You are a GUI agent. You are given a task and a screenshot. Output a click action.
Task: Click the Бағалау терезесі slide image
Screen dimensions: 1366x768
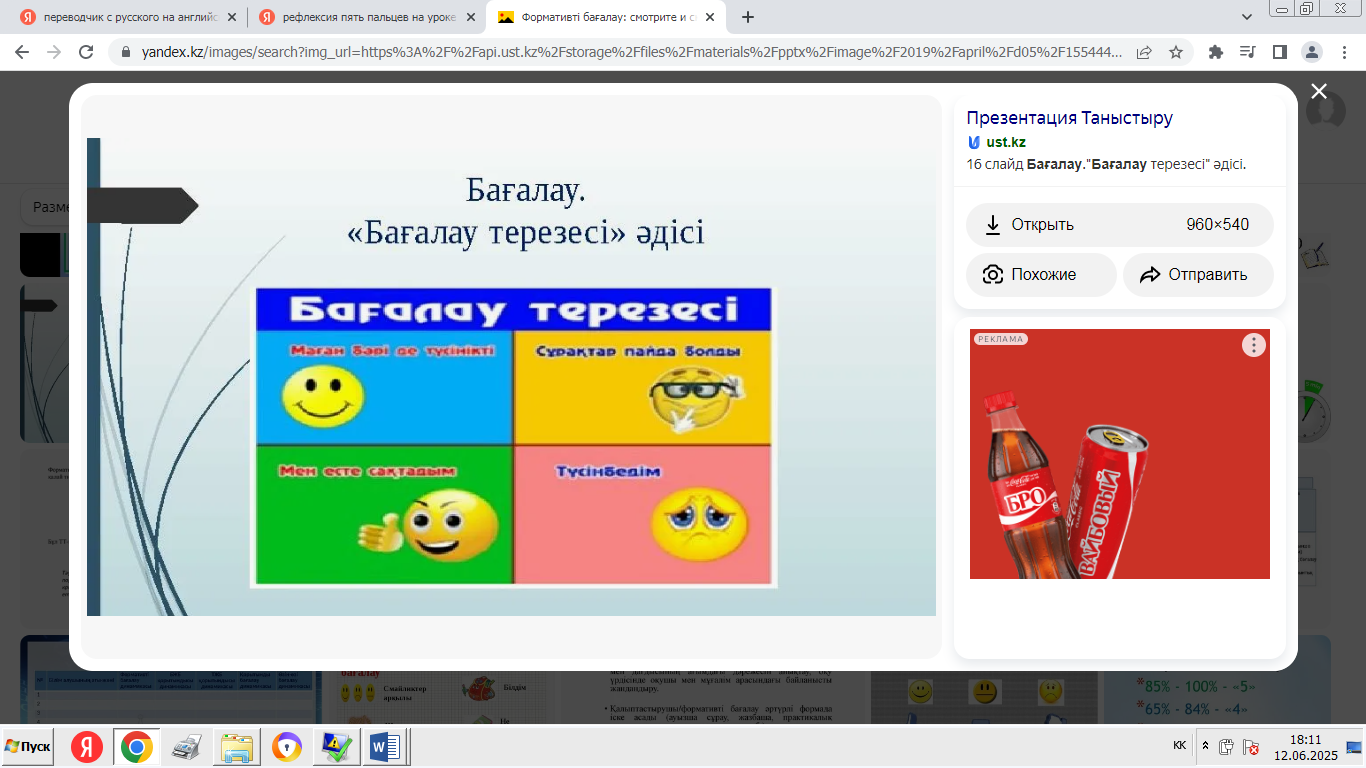point(512,377)
